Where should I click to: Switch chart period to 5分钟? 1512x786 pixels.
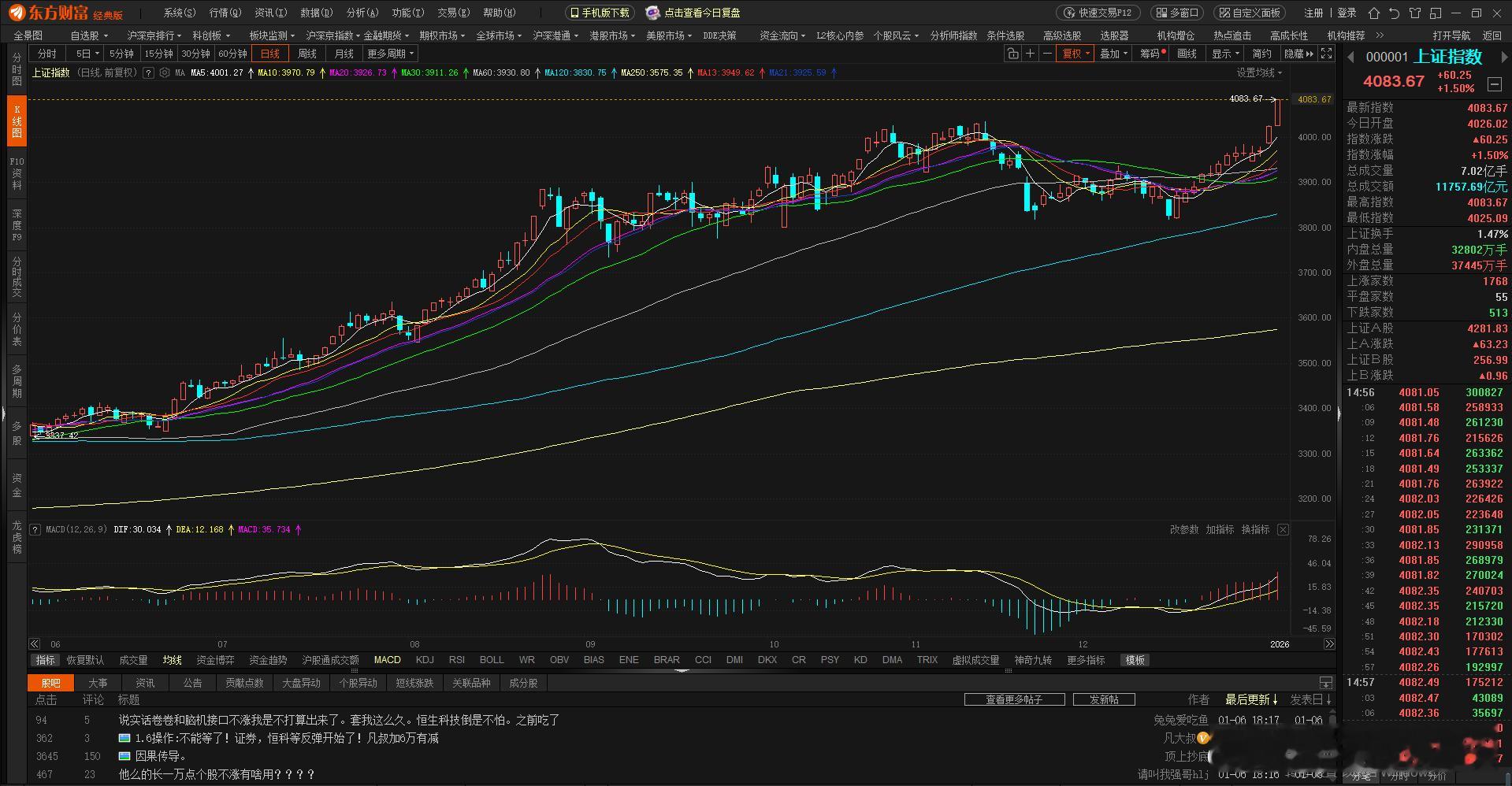pos(121,54)
